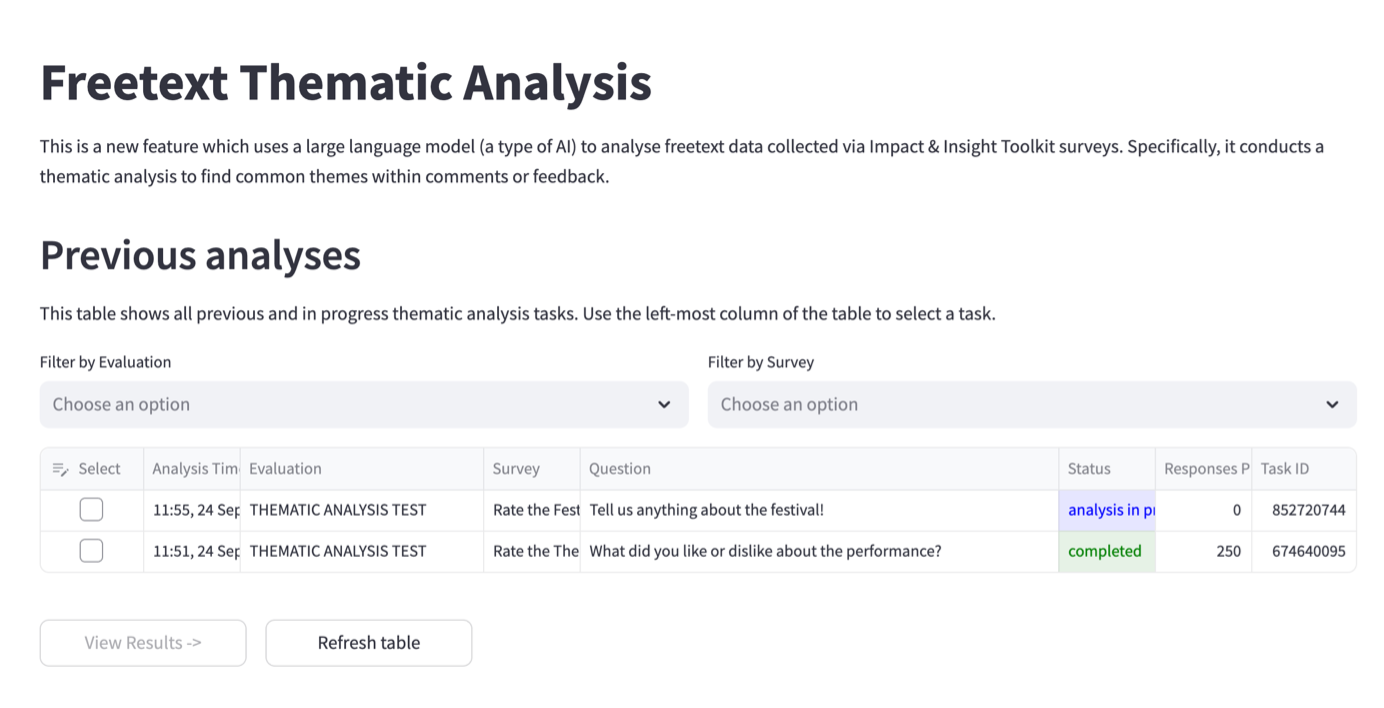Image resolution: width=1384 pixels, height=708 pixels.
Task: Sort by the Analysis Time column header
Action: pos(195,469)
